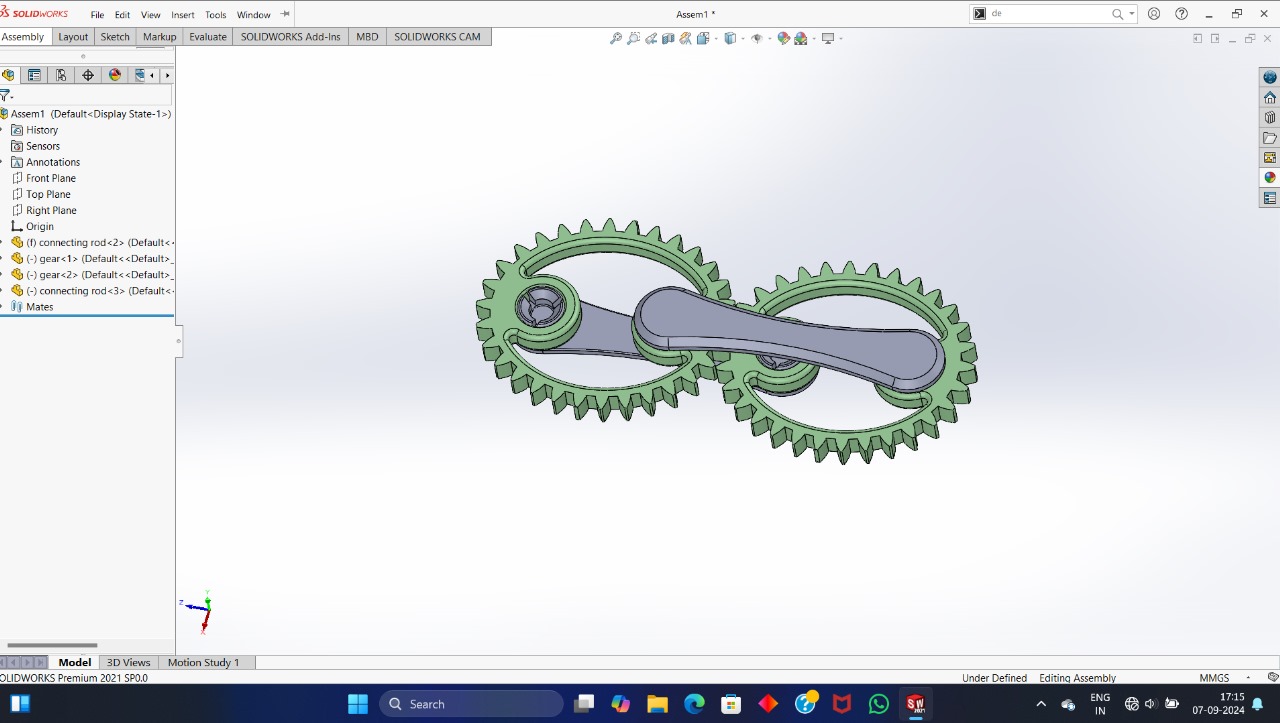Open the PropertyManager panel tab
This screenshot has width=1280, height=723.
pos(35,75)
